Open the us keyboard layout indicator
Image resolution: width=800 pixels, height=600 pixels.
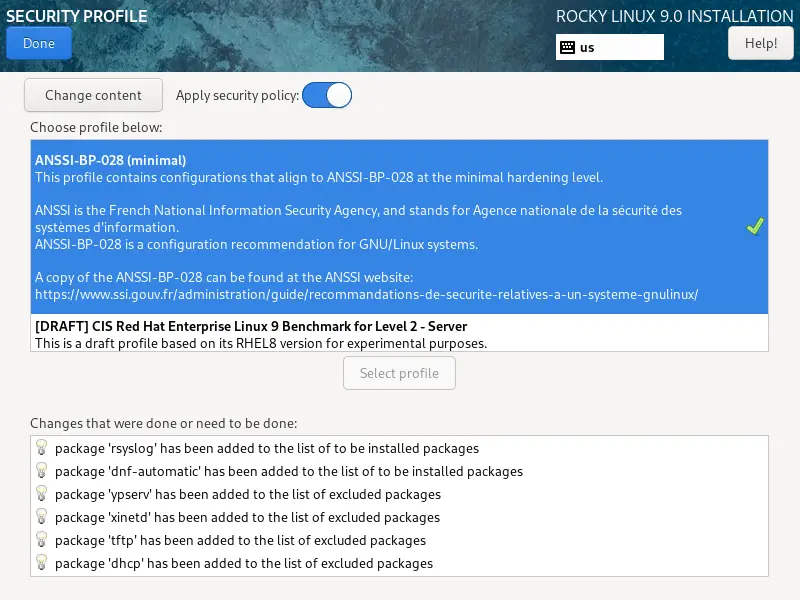(x=610, y=47)
